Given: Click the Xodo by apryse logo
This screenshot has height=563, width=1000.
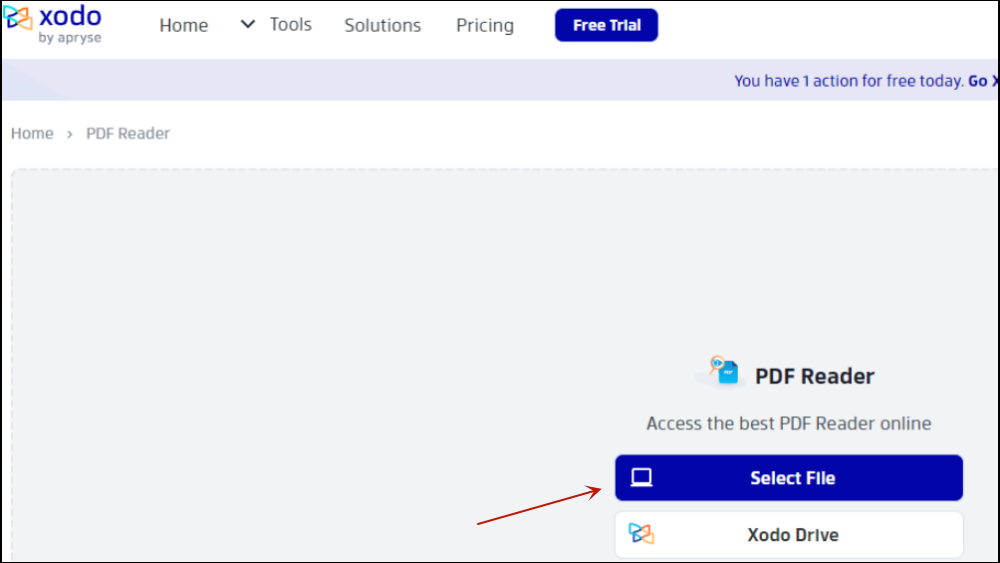Looking at the screenshot, I should tap(52, 24).
